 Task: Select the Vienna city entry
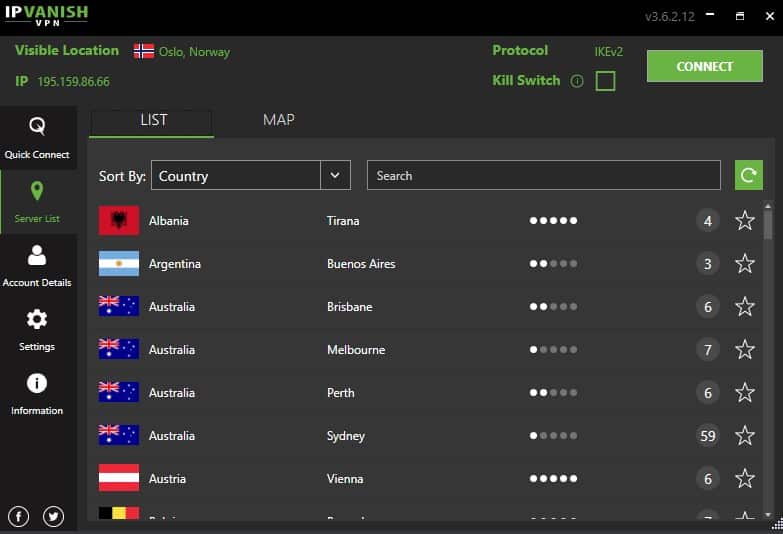(345, 479)
